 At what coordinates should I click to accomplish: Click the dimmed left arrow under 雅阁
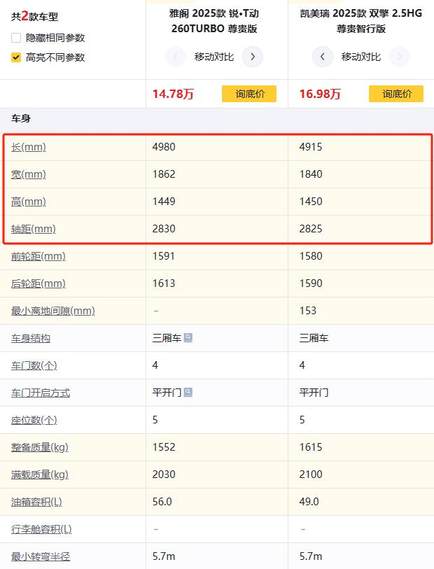point(176,57)
